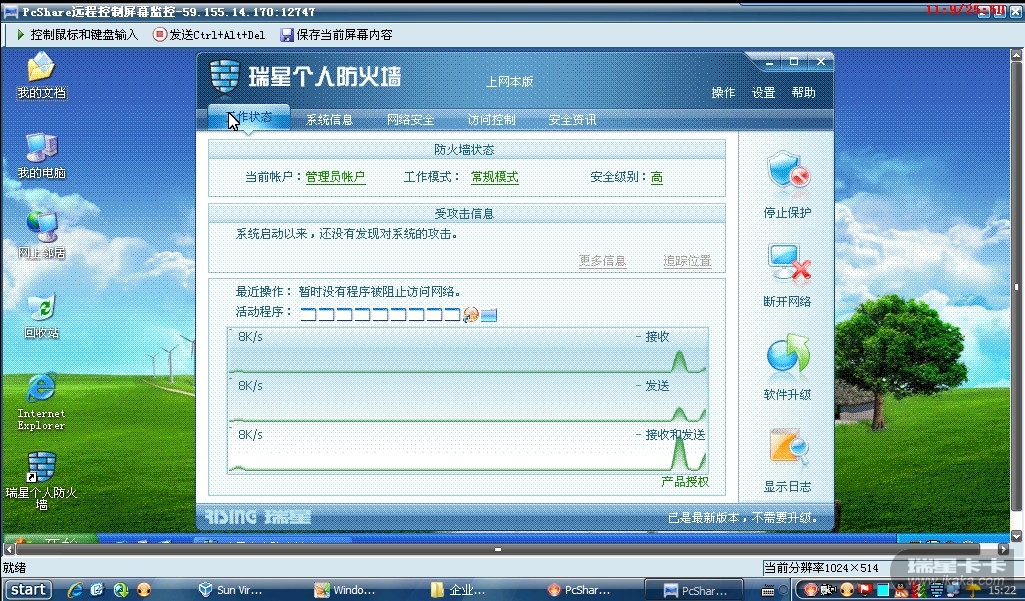Select Internet Explorer desktop icon
This screenshot has height=601, width=1025.
click(41, 402)
